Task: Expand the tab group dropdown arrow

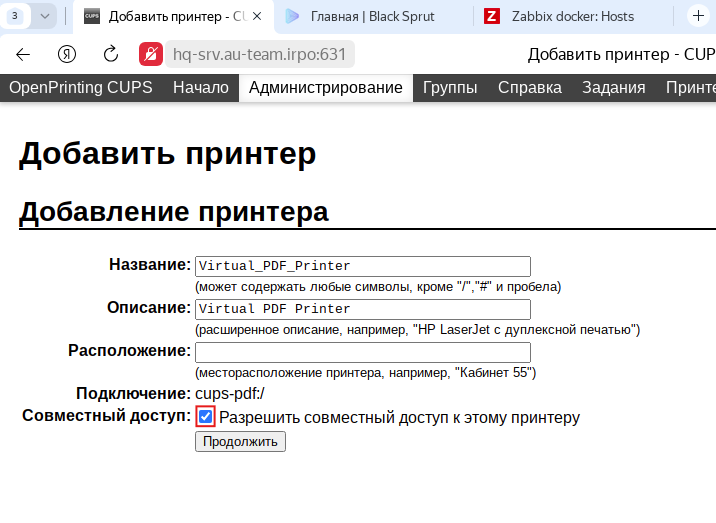Action: [45, 16]
